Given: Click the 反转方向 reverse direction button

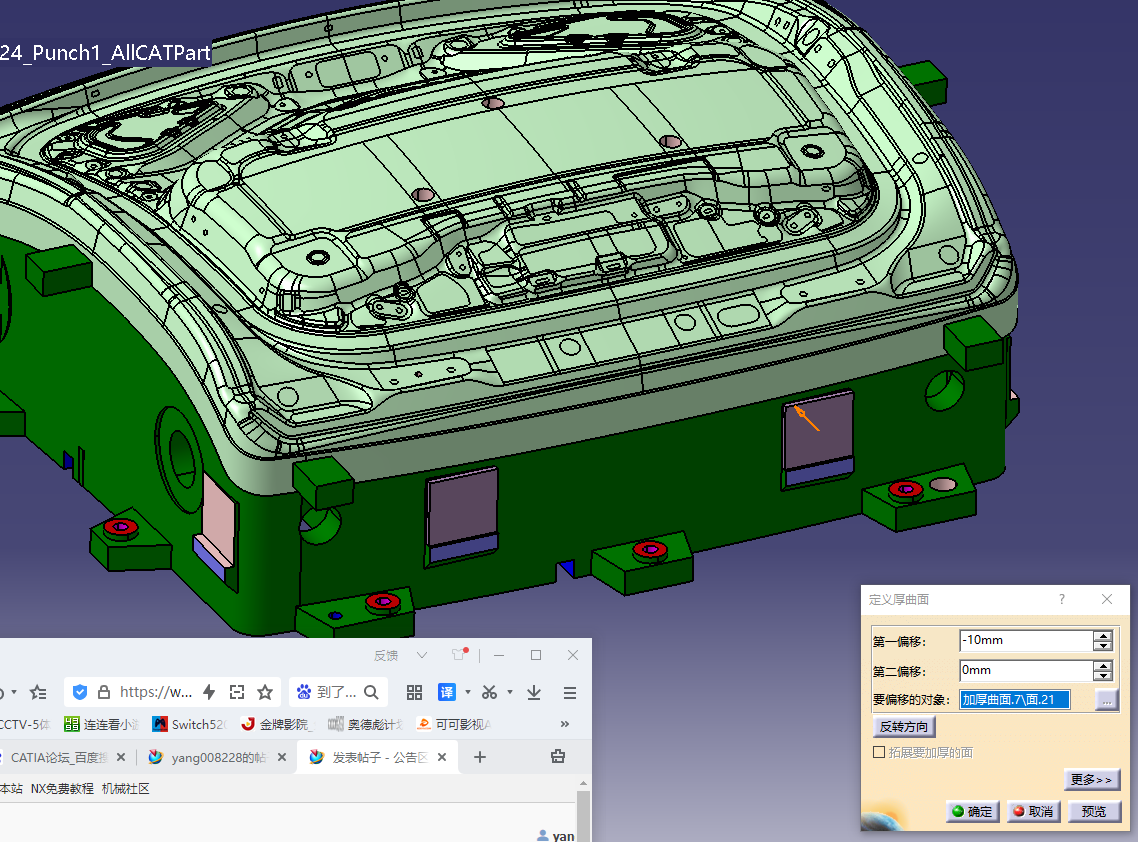Looking at the screenshot, I should tap(904, 726).
